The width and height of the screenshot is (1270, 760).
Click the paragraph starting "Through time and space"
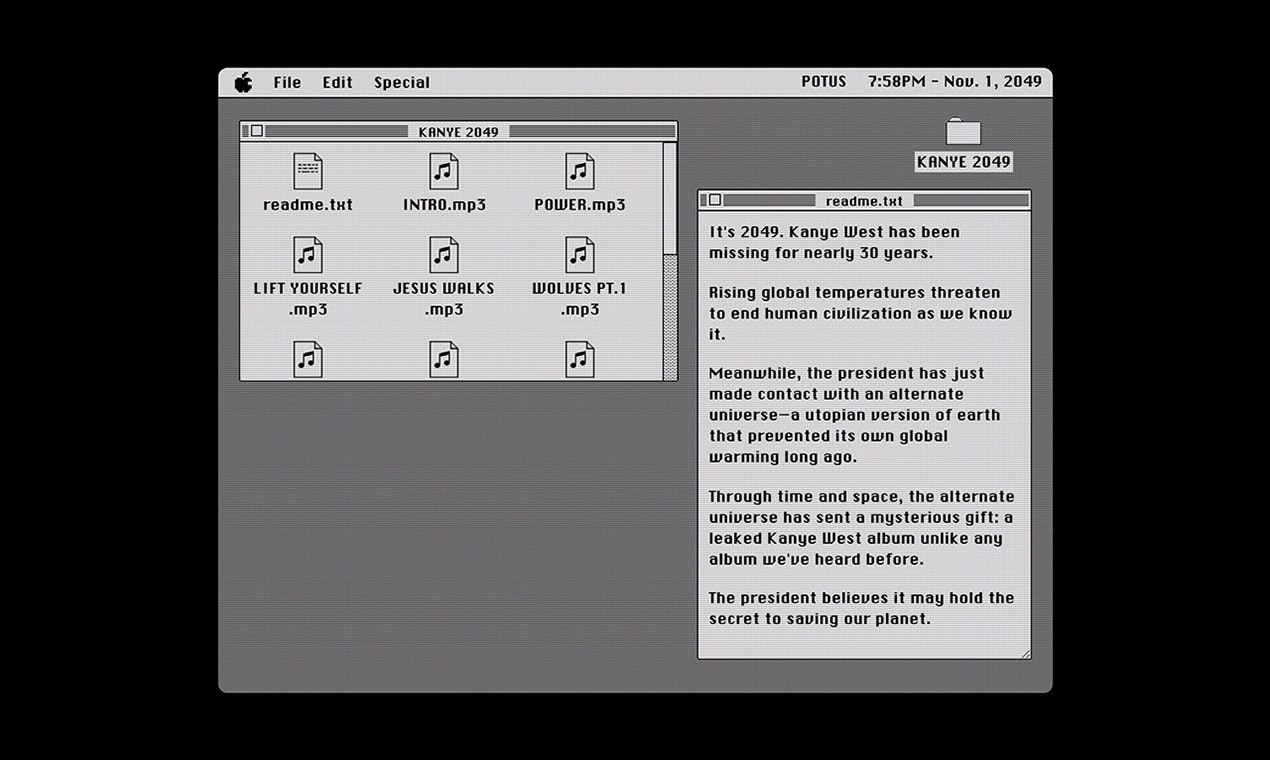(861, 528)
